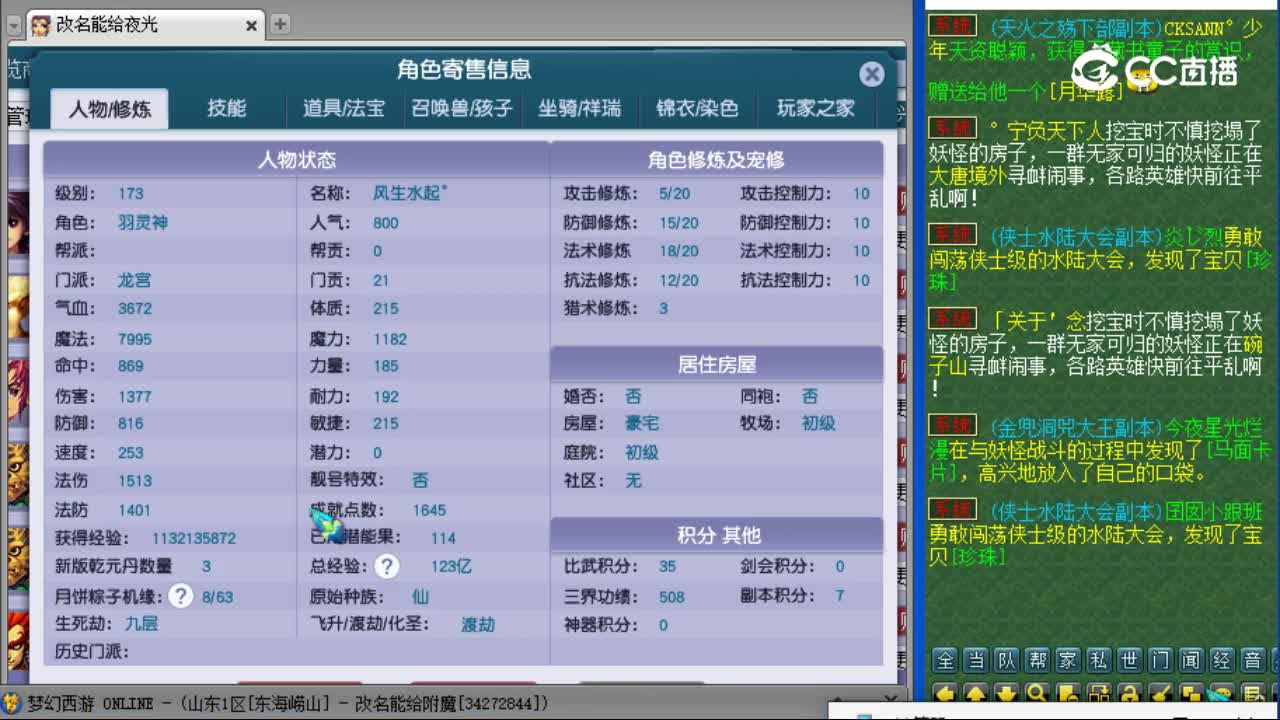
Task: Click the swap-windows icon in chat toolbar
Action: pos(1099,692)
